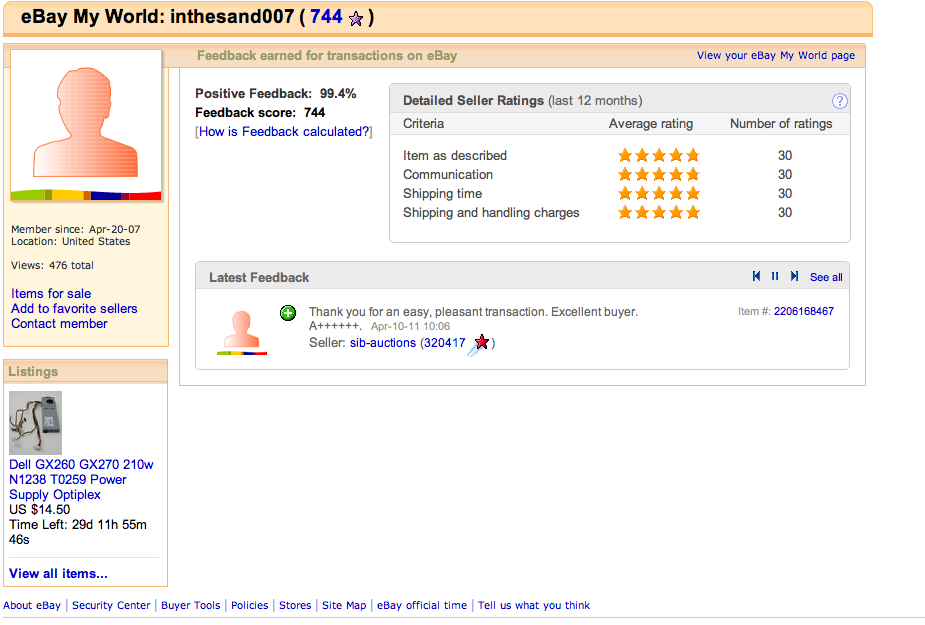925x625 pixels.
Task: Open eBay official time footer link
Action: (422, 606)
